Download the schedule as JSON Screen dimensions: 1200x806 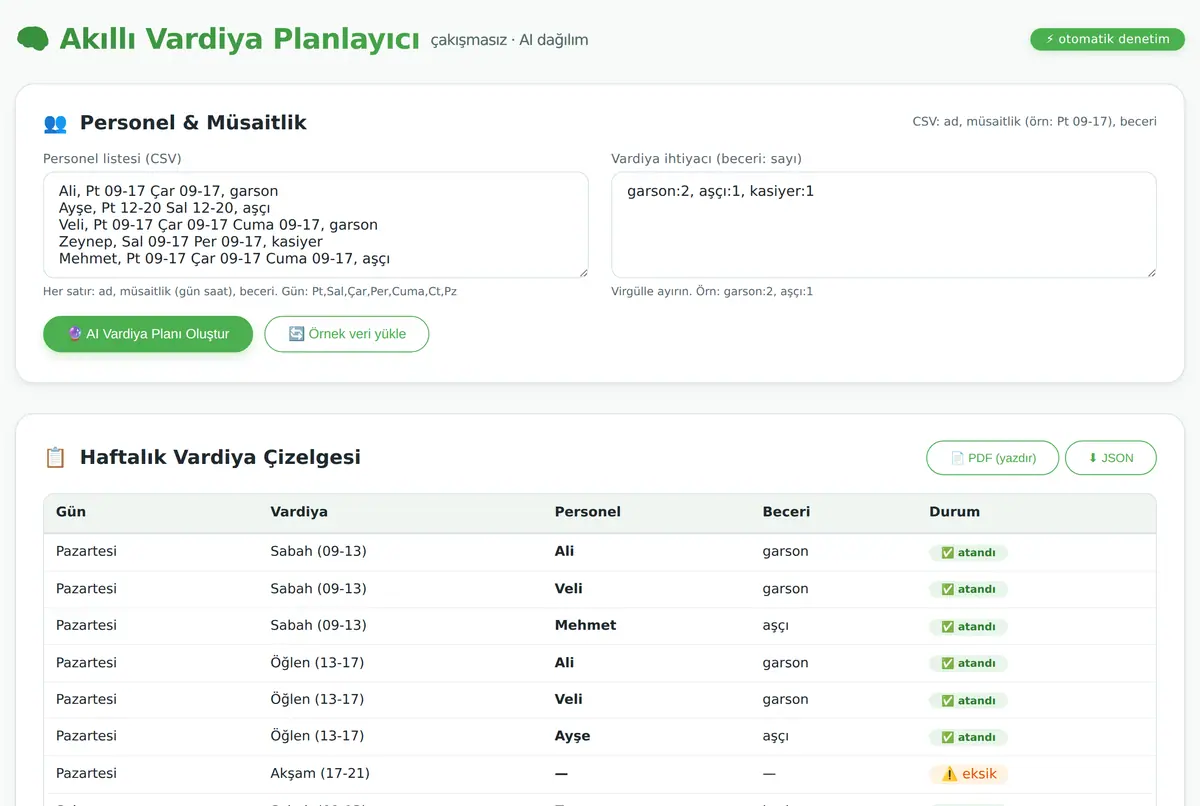tap(1111, 458)
